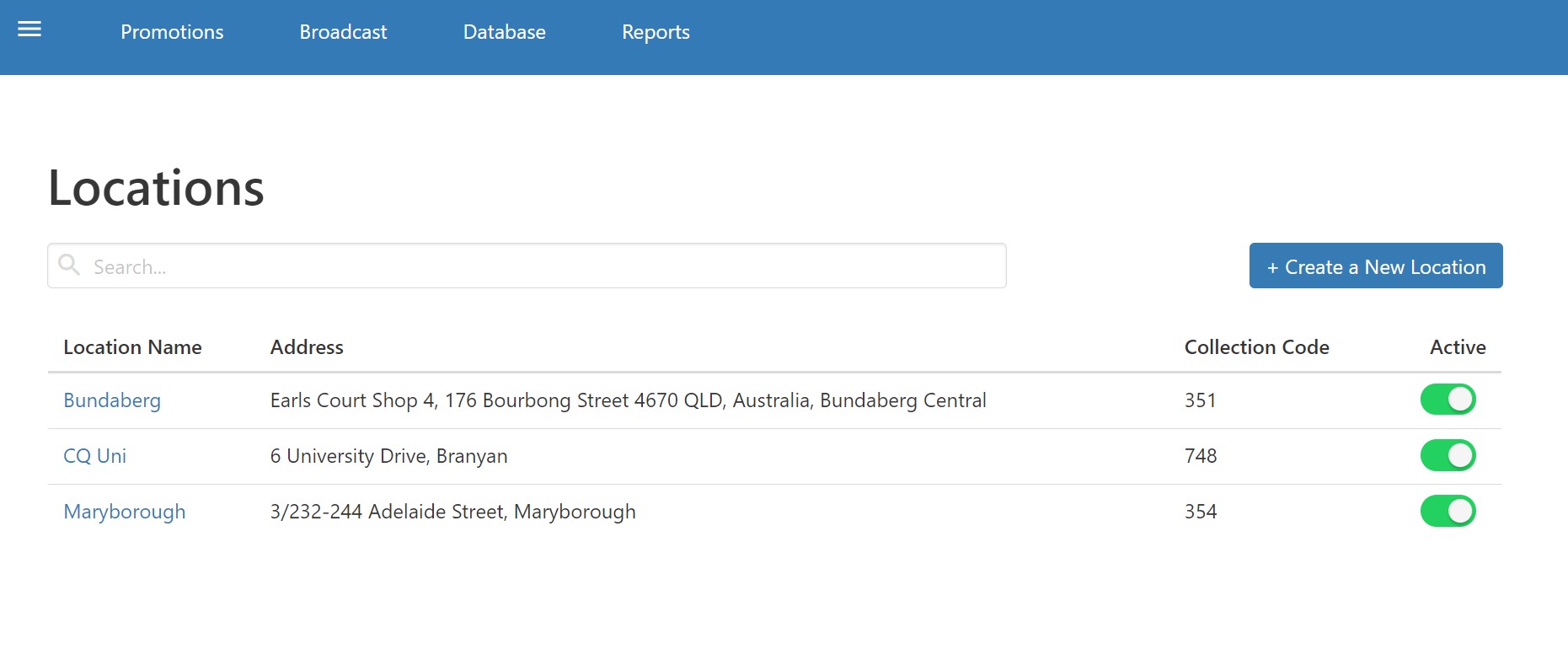
Task: Open the Database menu
Action: point(505,32)
